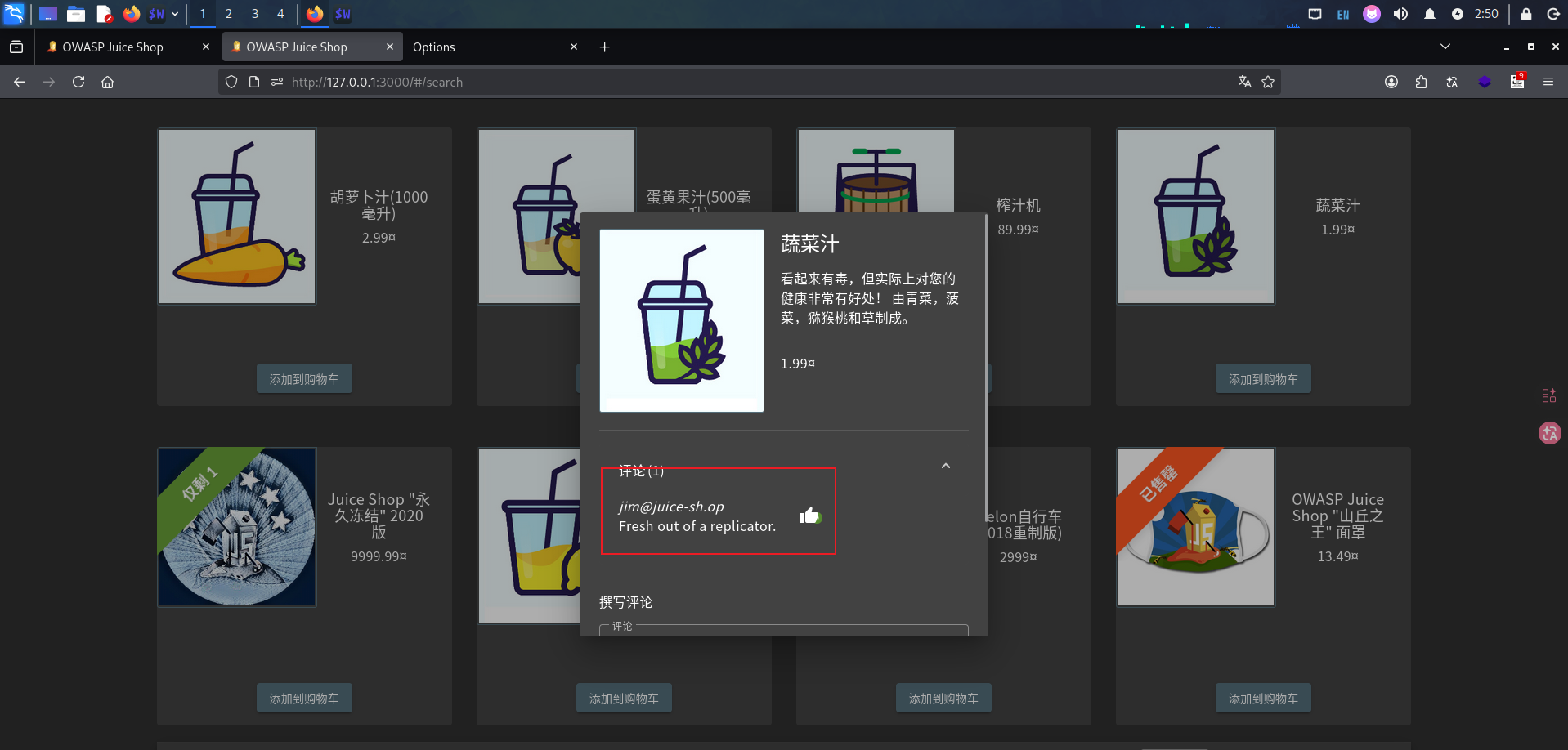This screenshot has height=750, width=1568.
Task: Open the permafrost 2020 edition product image
Action: click(237, 527)
